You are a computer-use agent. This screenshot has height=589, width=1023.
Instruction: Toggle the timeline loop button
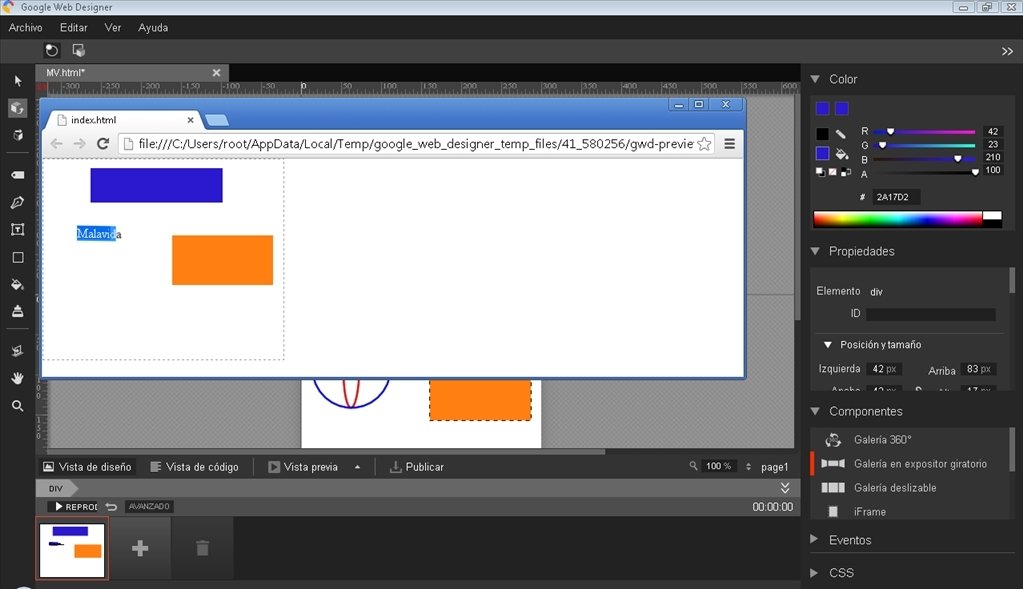click(x=111, y=507)
